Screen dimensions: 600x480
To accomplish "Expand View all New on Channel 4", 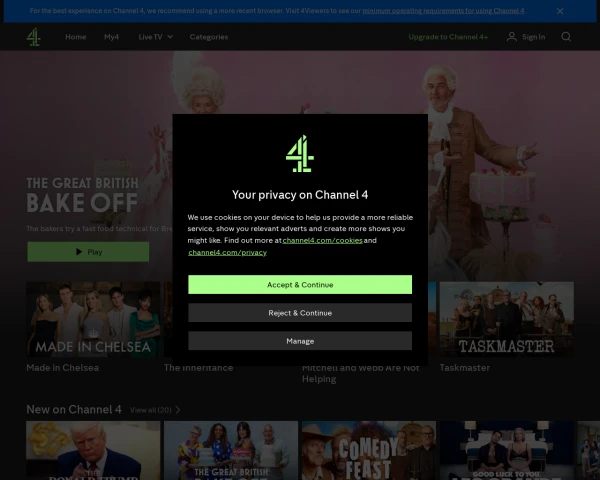I will pyautogui.click(x=155, y=410).
